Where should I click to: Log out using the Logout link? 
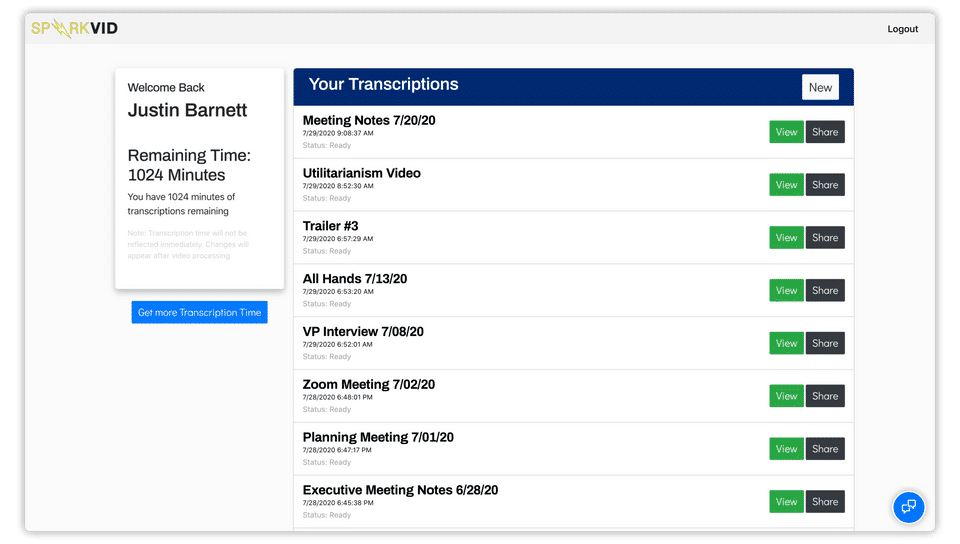click(902, 29)
